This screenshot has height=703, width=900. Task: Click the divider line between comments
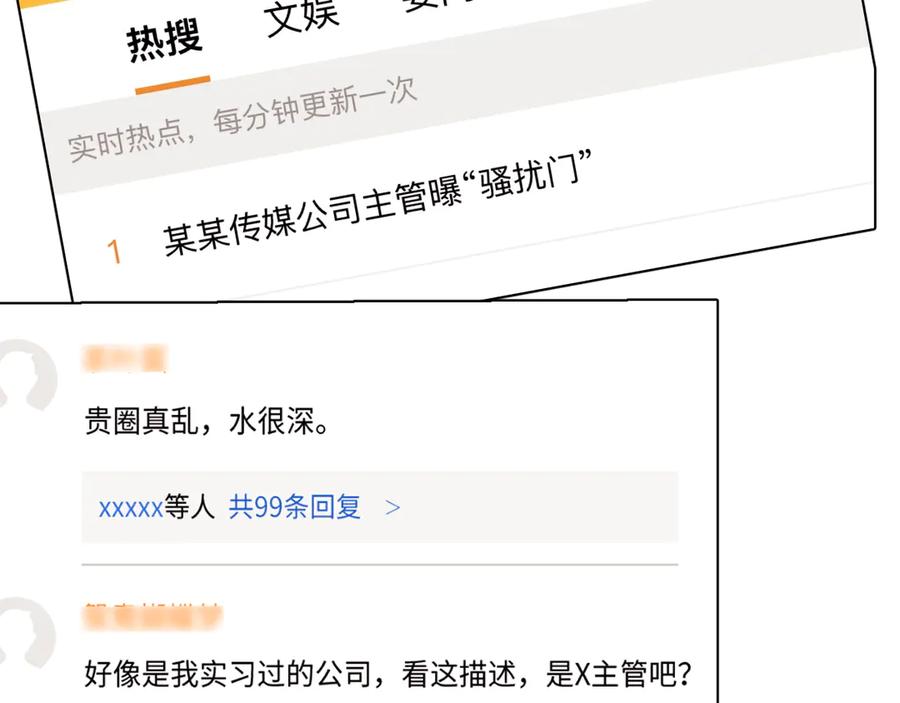click(x=380, y=565)
